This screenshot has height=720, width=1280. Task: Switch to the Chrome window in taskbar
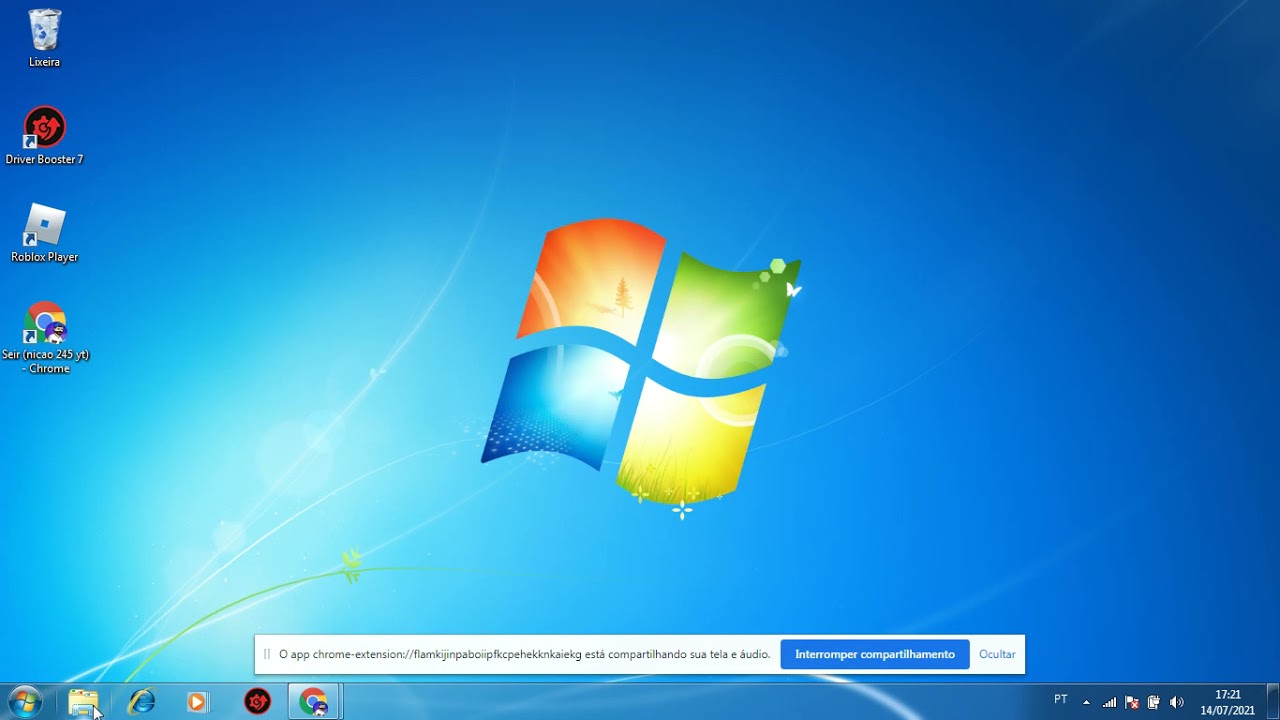[x=314, y=702]
